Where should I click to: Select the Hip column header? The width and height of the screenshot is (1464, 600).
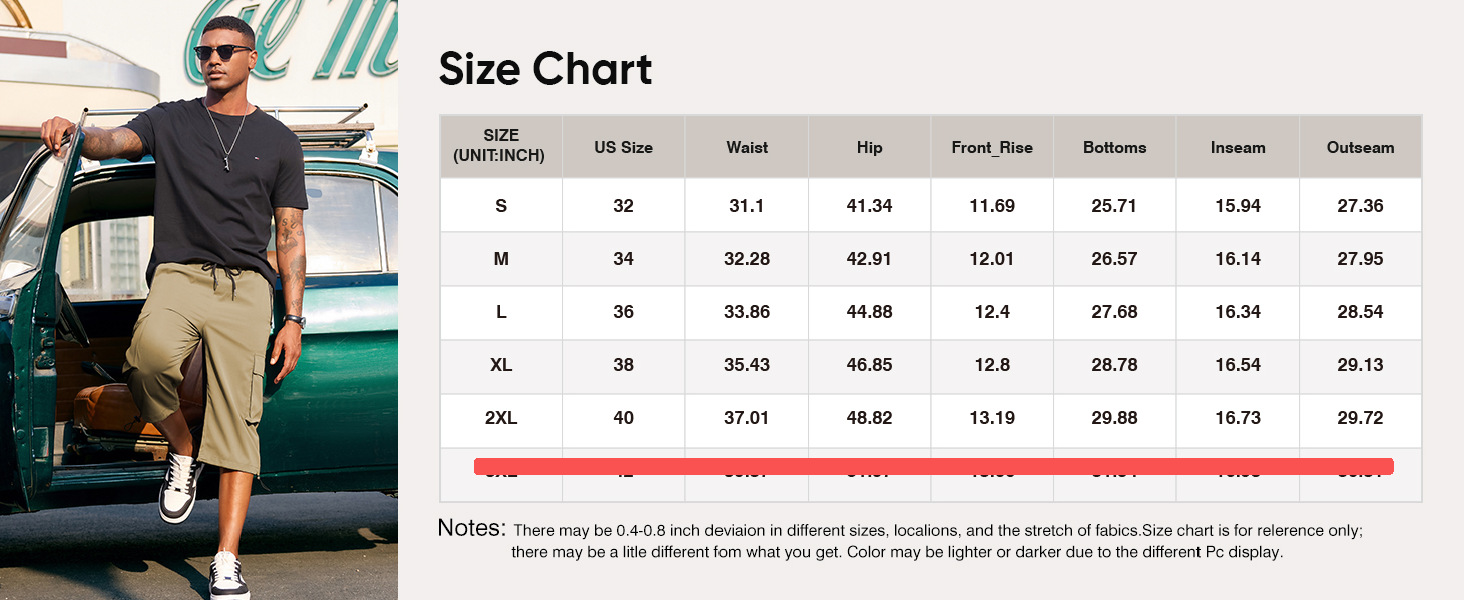coord(870,147)
